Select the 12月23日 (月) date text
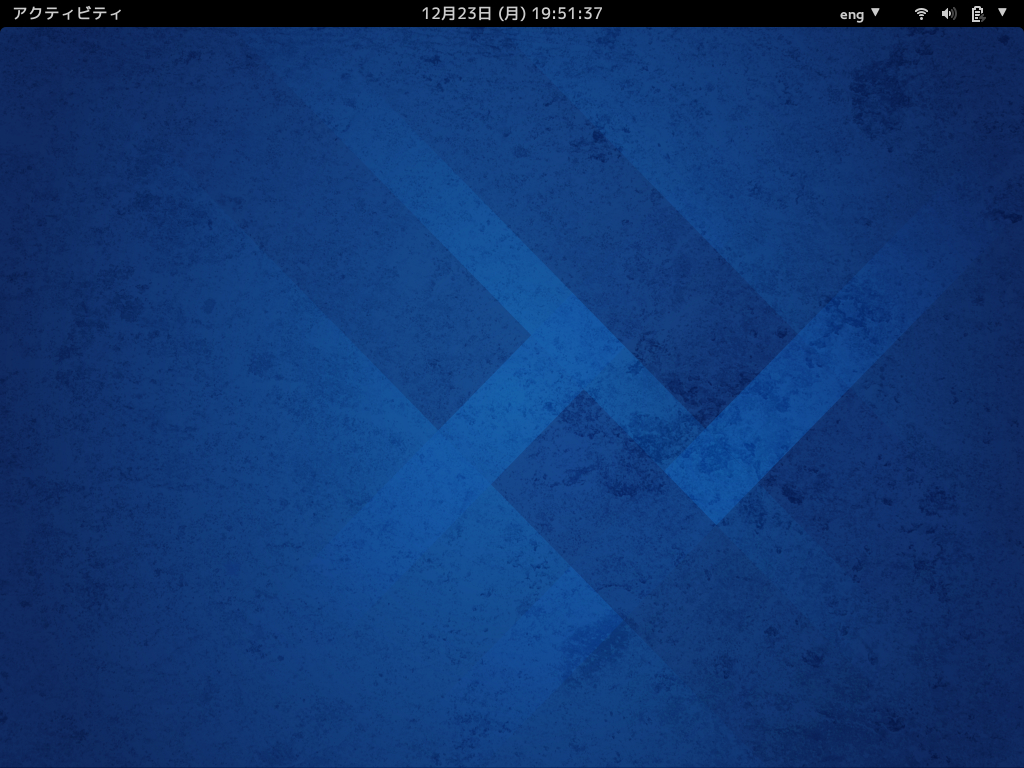The width and height of the screenshot is (1024, 768). point(473,13)
